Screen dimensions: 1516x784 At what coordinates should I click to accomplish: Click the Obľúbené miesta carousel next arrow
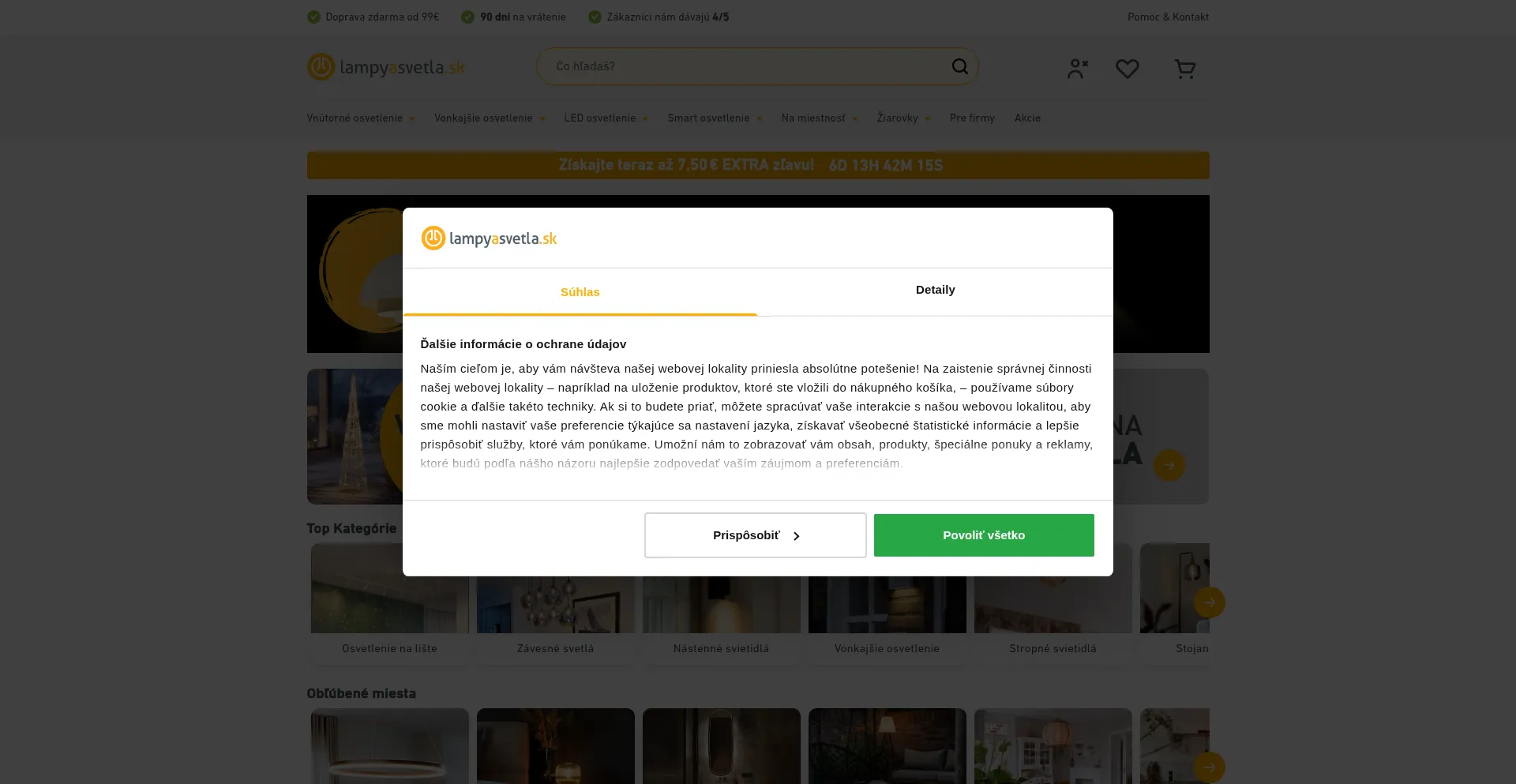(x=1209, y=767)
